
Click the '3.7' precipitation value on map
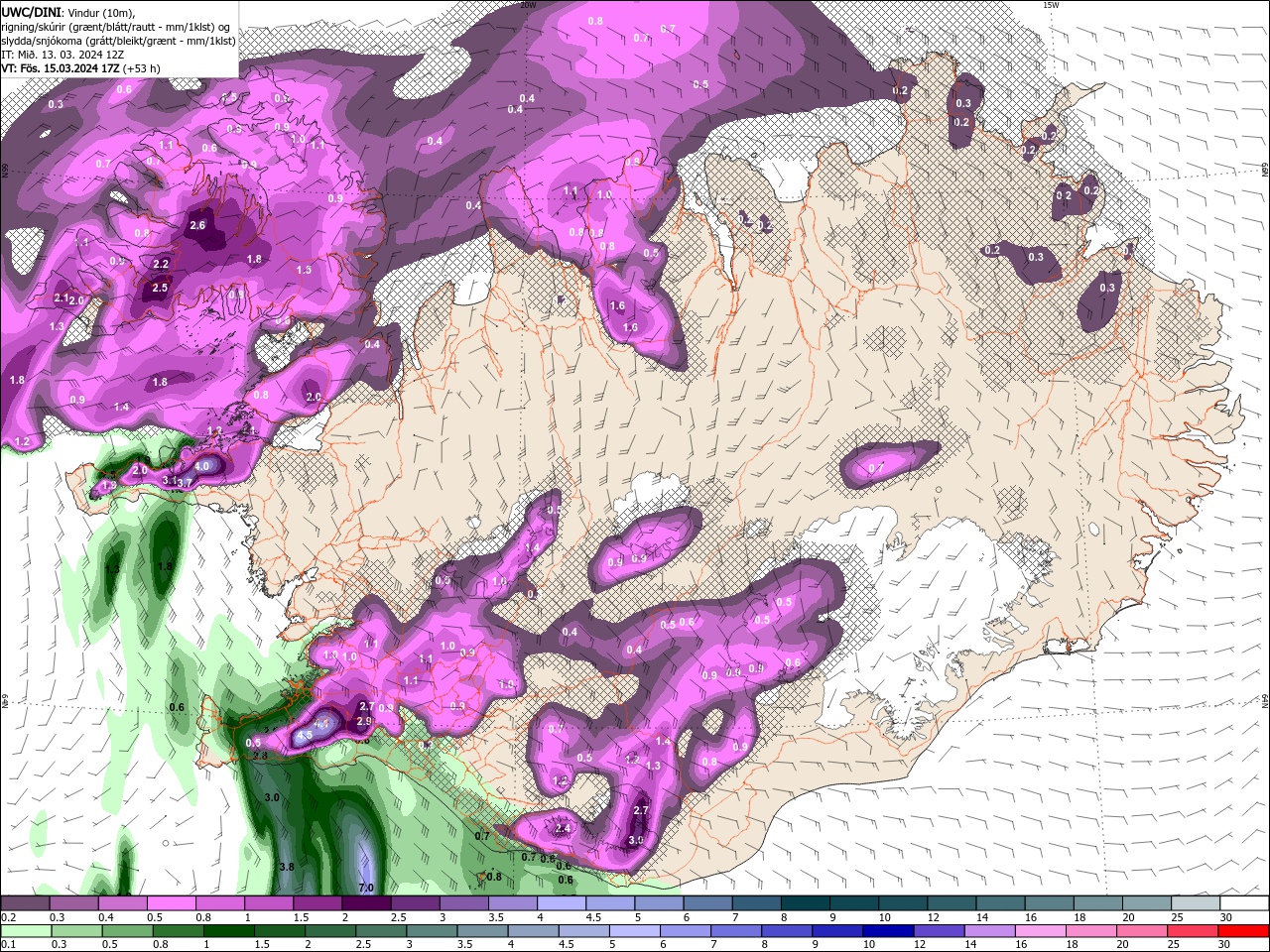click(185, 483)
